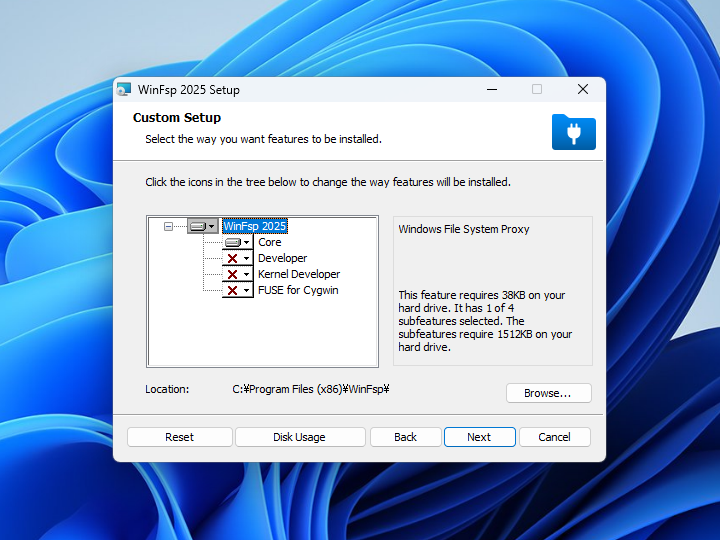Close the WinFsp 2025 Setup window
The image size is (720, 540).
(x=583, y=90)
